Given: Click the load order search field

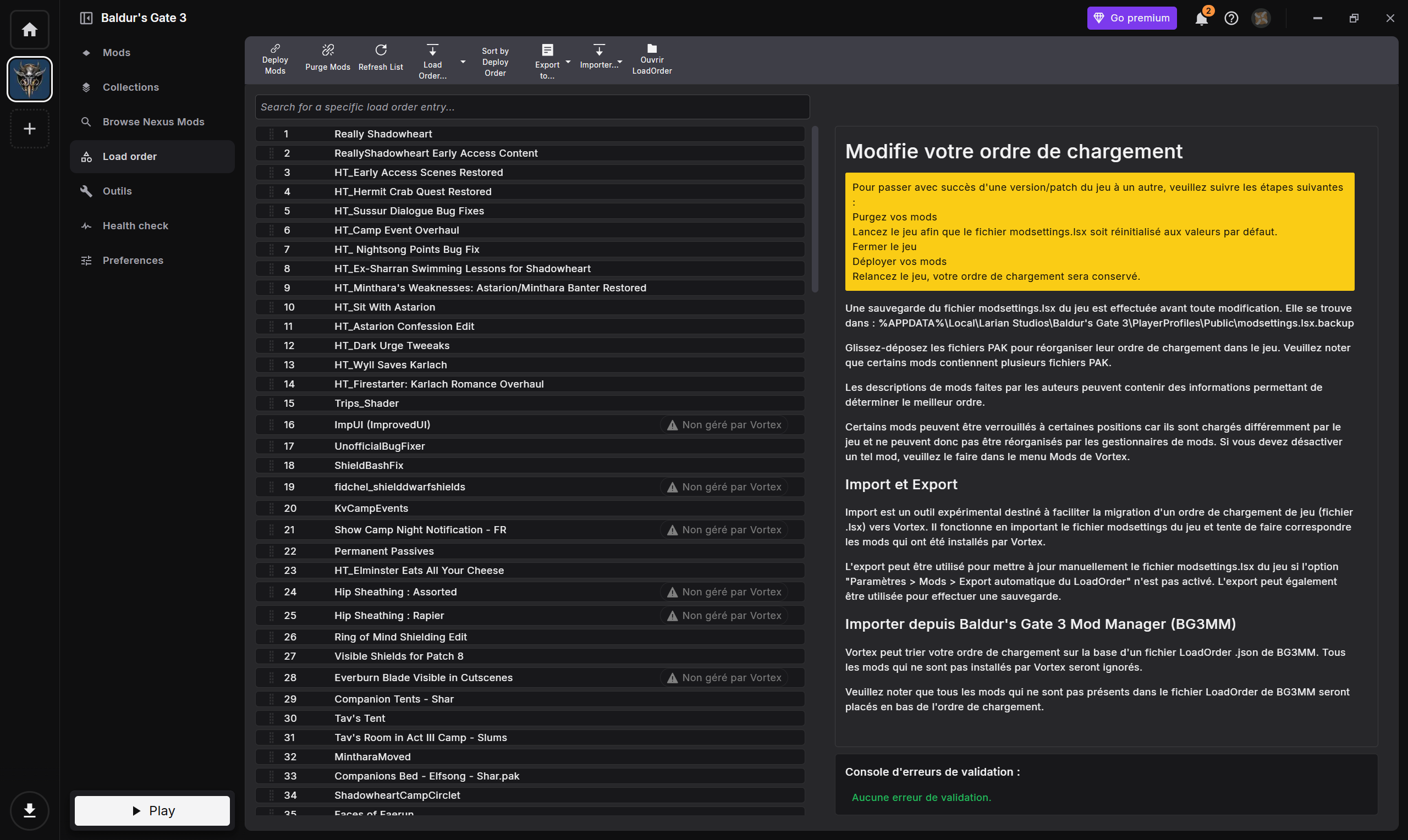Looking at the screenshot, I should coord(532,107).
